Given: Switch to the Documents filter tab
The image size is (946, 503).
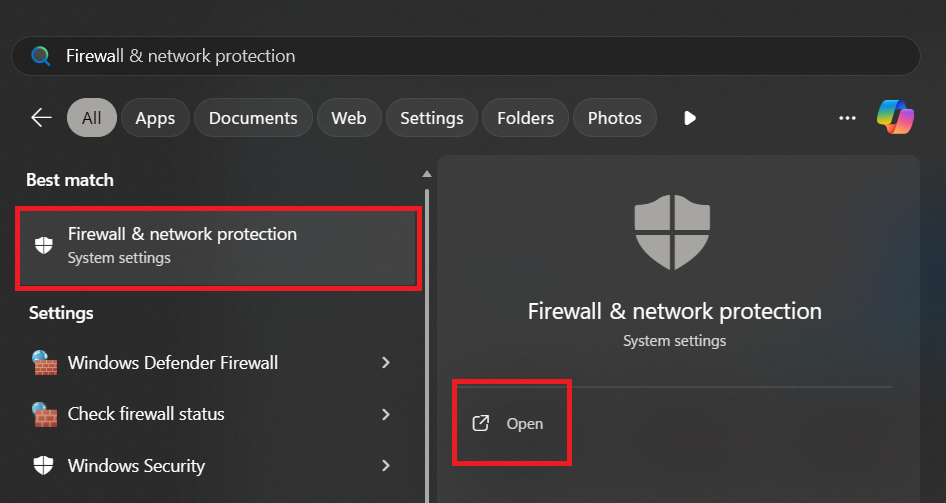Looking at the screenshot, I should pos(253,118).
